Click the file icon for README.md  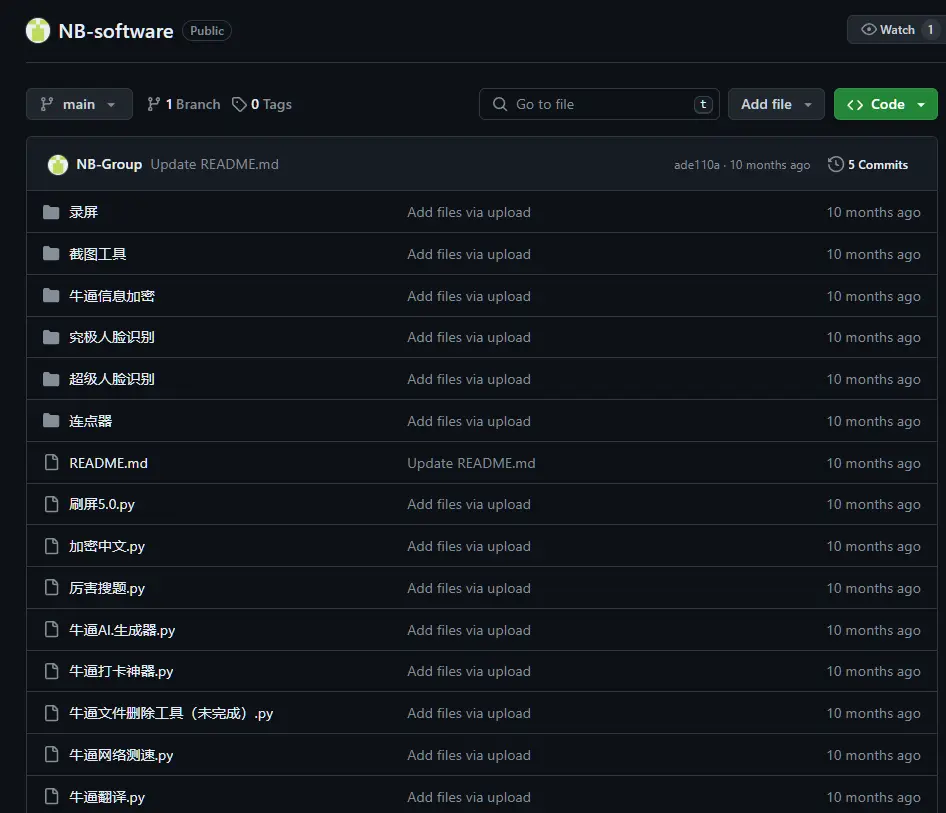pyautogui.click(x=52, y=463)
